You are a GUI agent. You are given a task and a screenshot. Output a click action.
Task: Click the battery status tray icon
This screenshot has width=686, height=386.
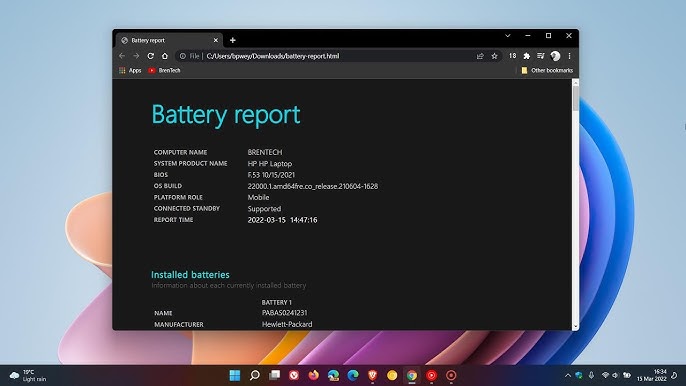[x=627, y=375]
